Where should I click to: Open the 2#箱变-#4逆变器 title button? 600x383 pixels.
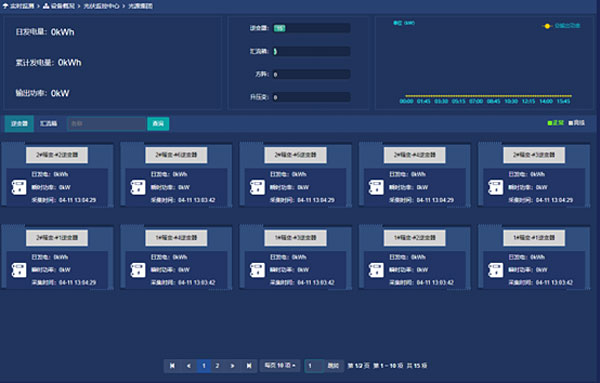pyautogui.click(x=414, y=155)
